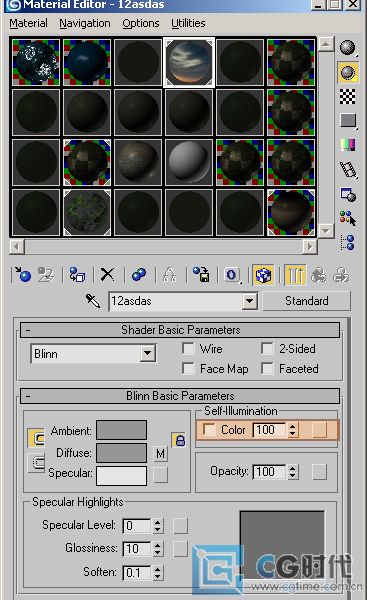This screenshot has width=367, height=600.
Task: Click the Opacity value input field
Action: point(269,471)
